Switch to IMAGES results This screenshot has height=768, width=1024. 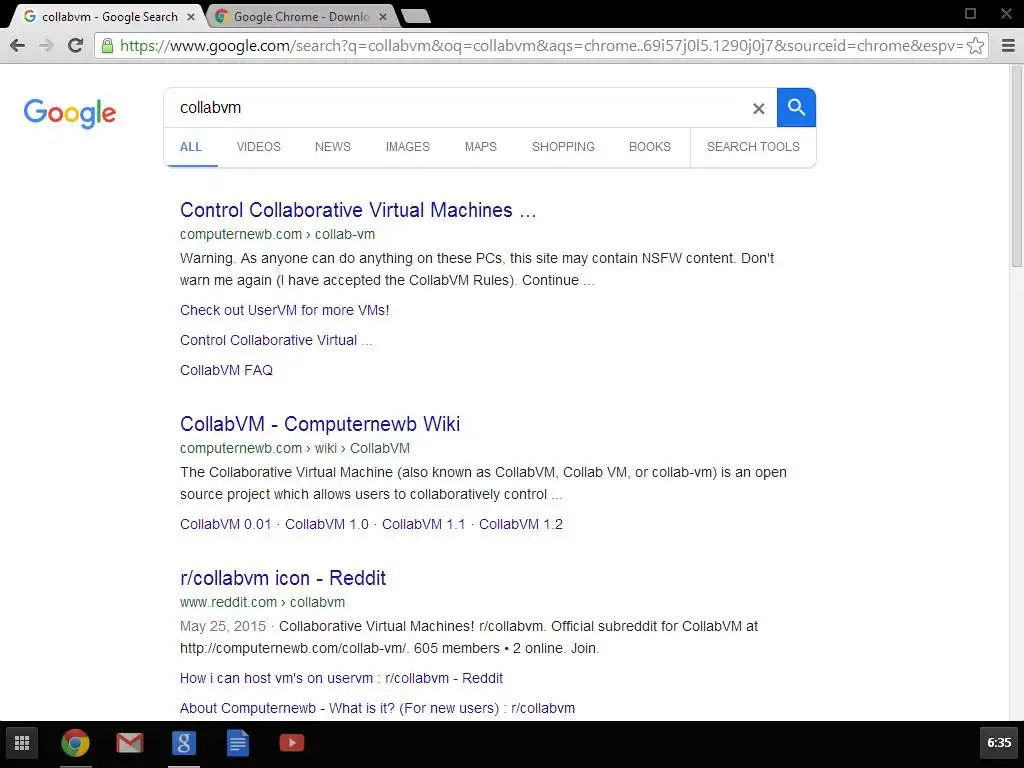408,147
